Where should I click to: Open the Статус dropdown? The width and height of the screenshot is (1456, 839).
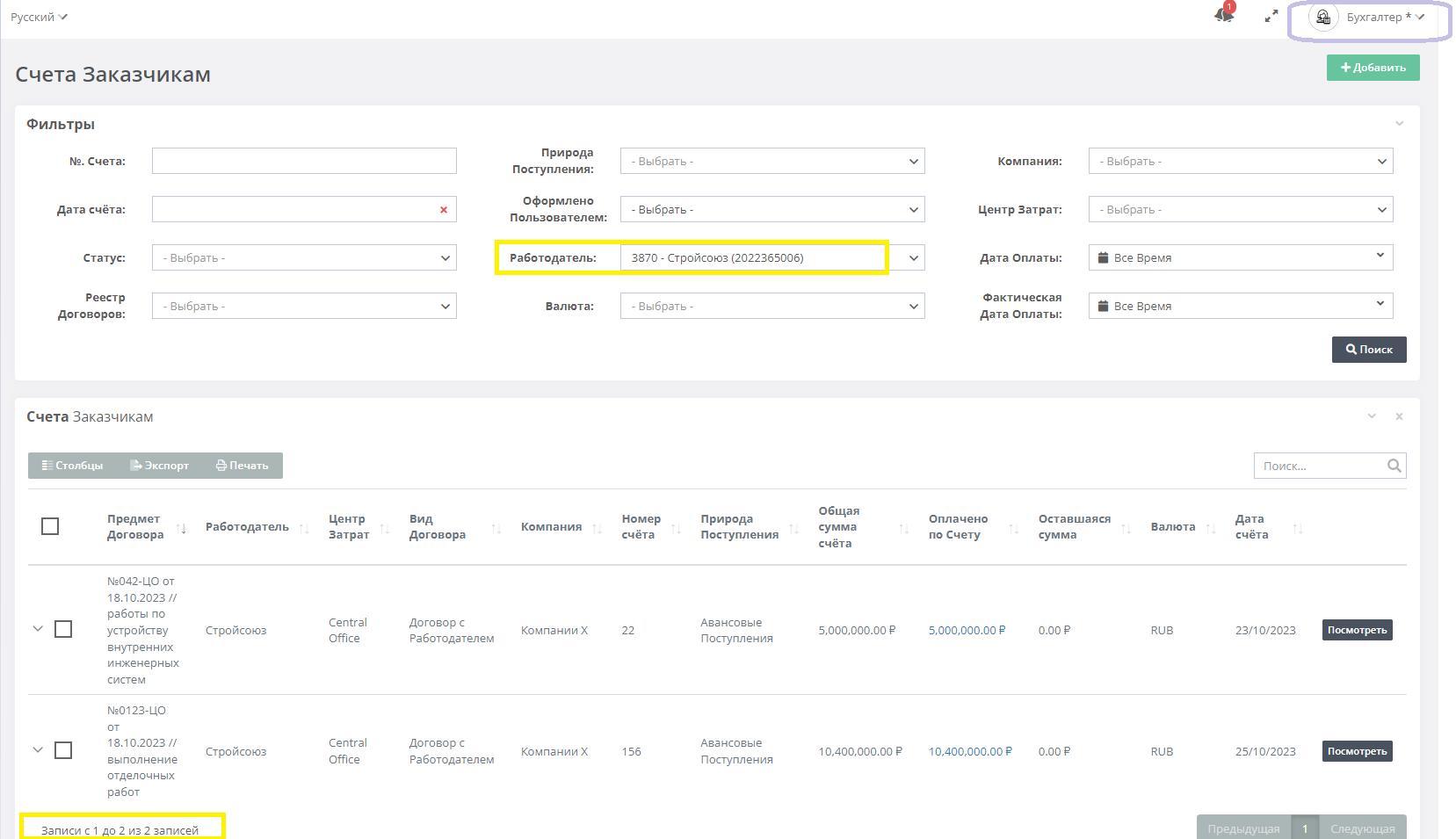(x=304, y=257)
